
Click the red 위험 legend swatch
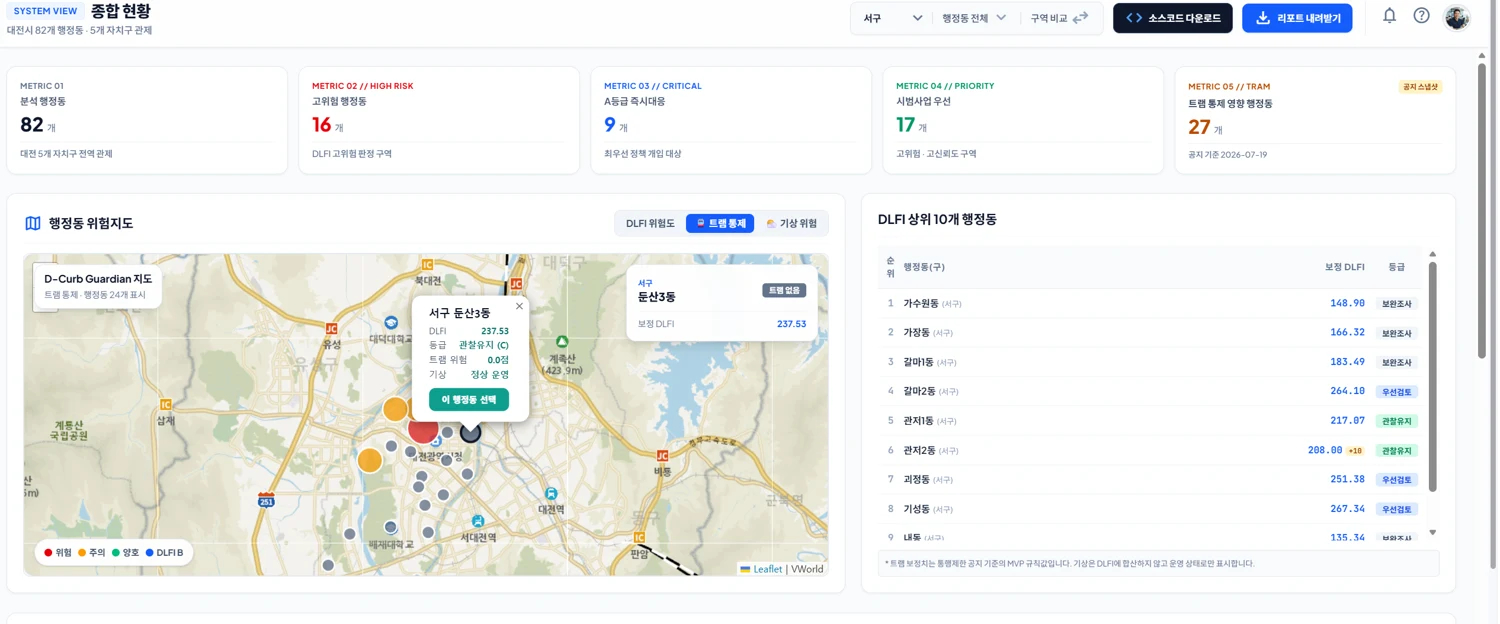point(48,552)
